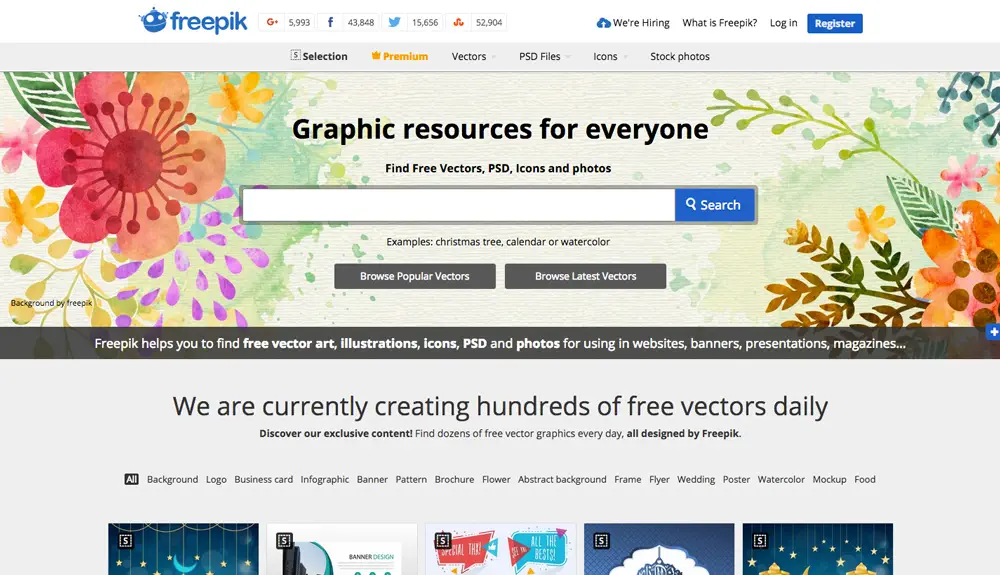Screen dimensions: 1000x575
Task: Filter by Infographic category
Action: [x=325, y=479]
